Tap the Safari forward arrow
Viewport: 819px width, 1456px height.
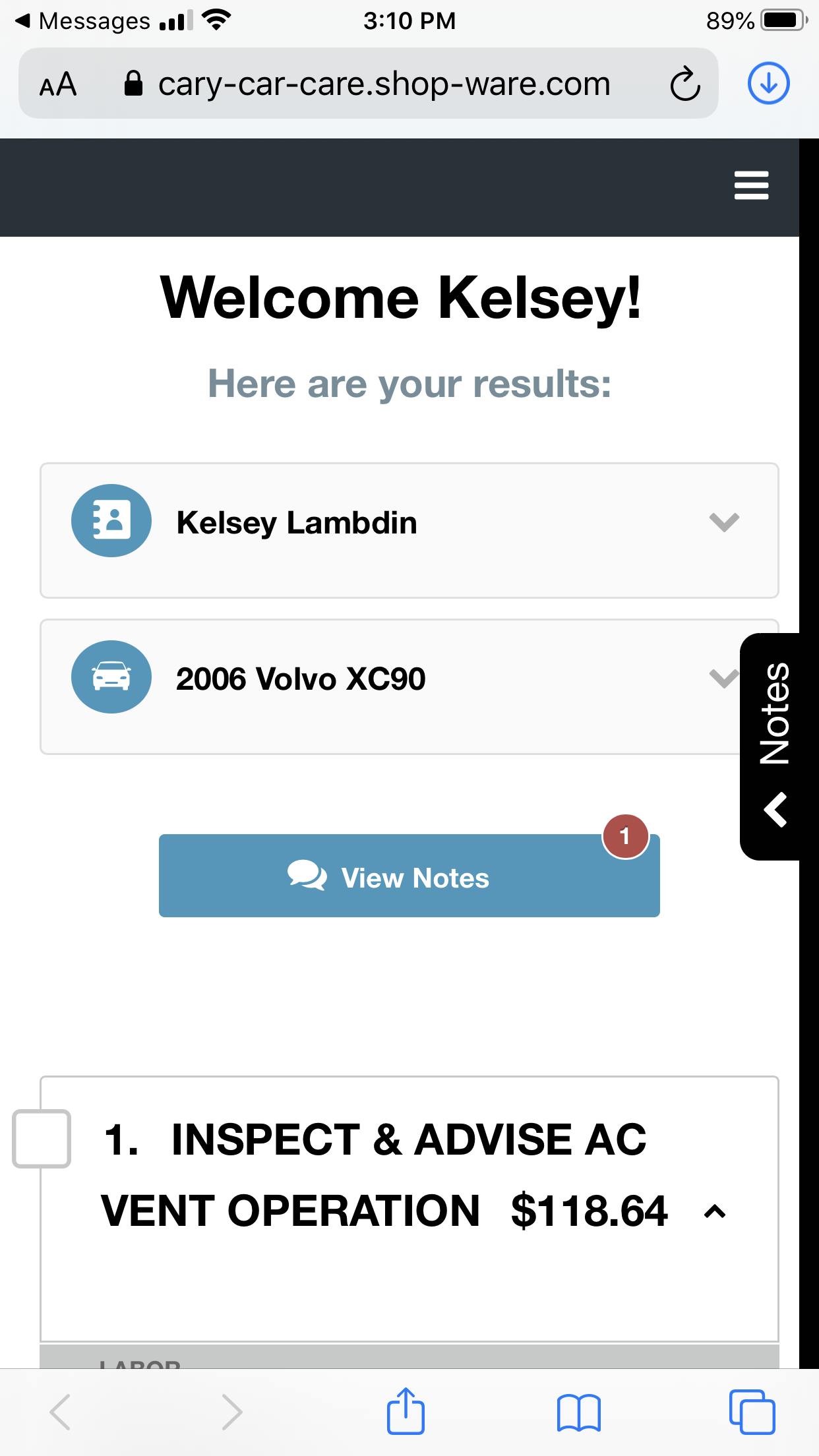[x=232, y=1412]
